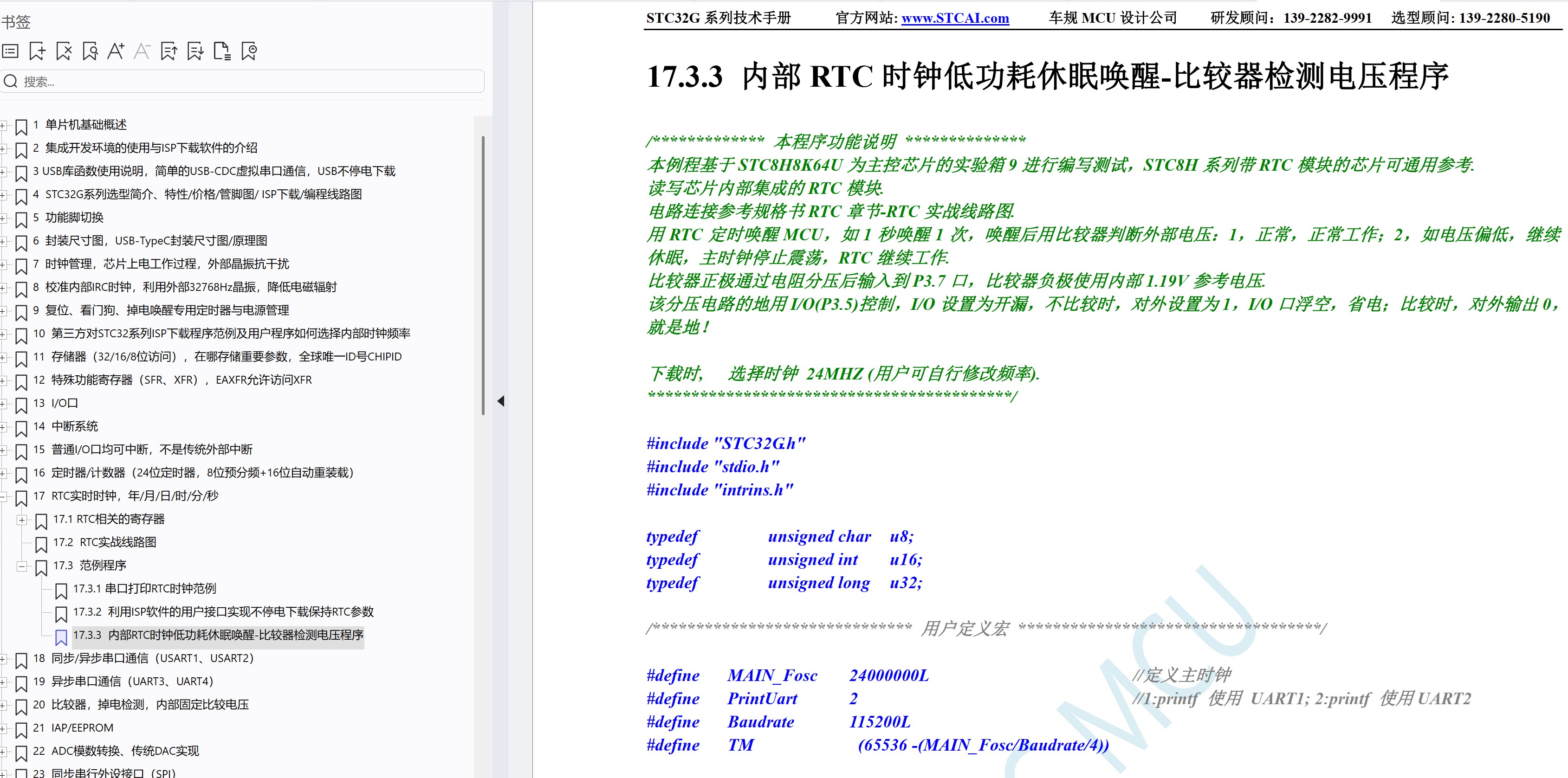
Task: Click the bookmark panel vertical scrollbar
Action: 483,275
